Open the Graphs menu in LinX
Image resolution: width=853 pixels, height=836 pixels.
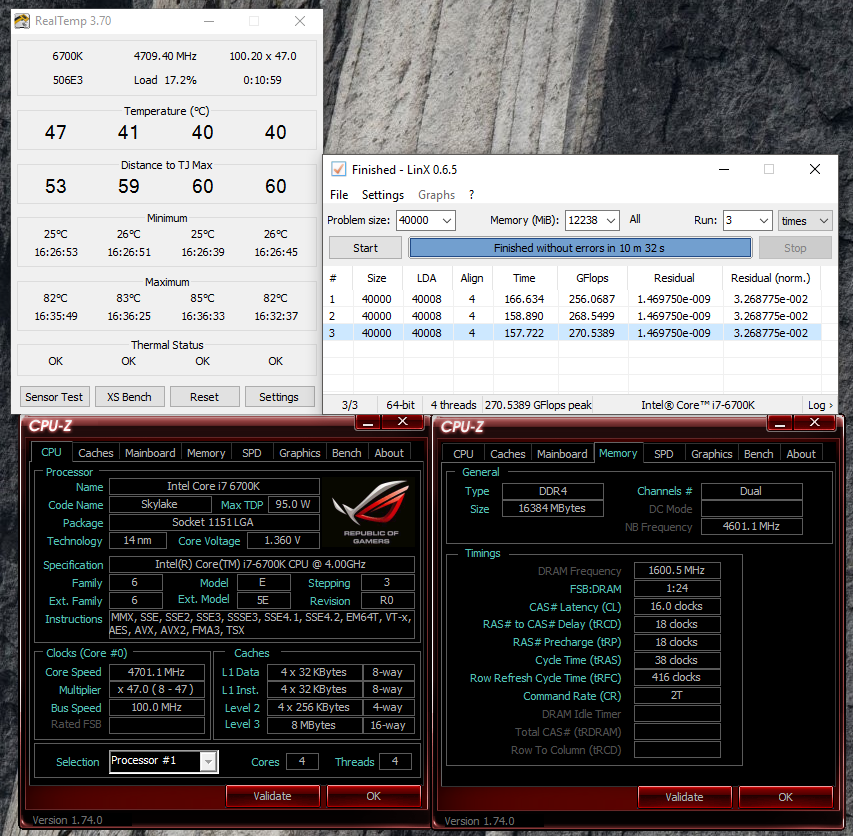tap(436, 195)
